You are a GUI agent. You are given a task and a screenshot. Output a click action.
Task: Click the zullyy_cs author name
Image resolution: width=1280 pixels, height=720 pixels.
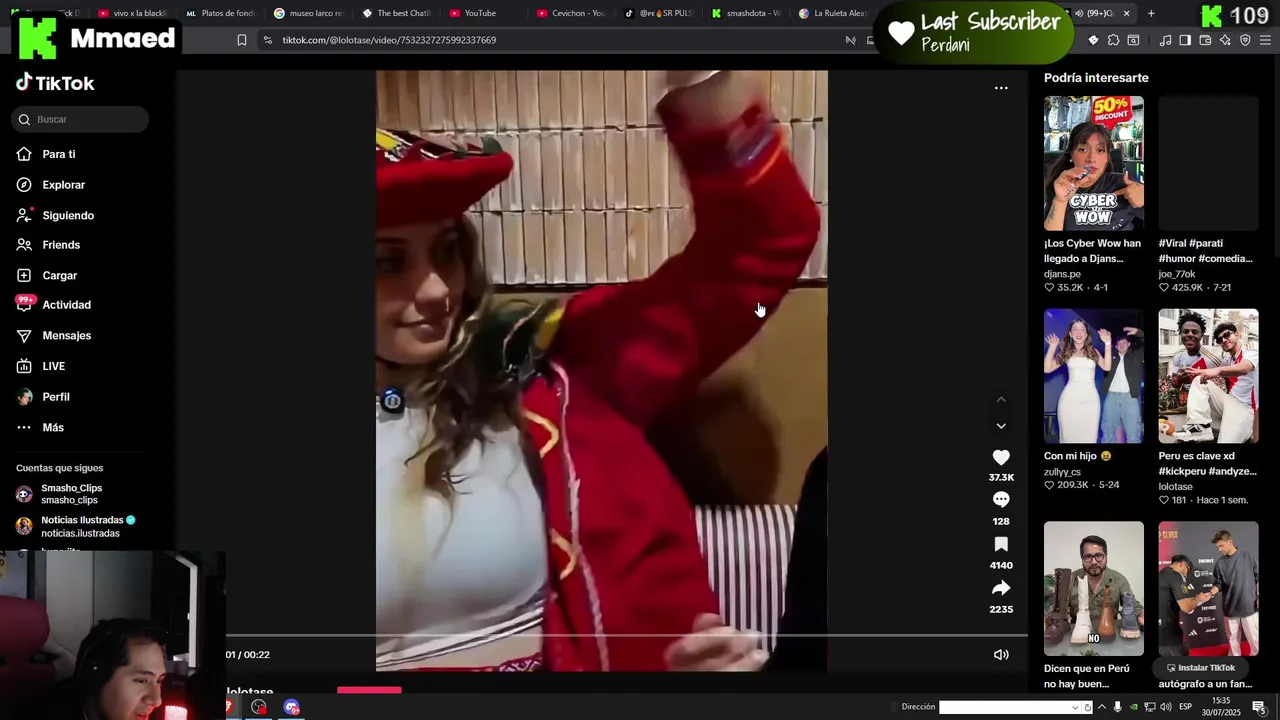click(x=1062, y=472)
